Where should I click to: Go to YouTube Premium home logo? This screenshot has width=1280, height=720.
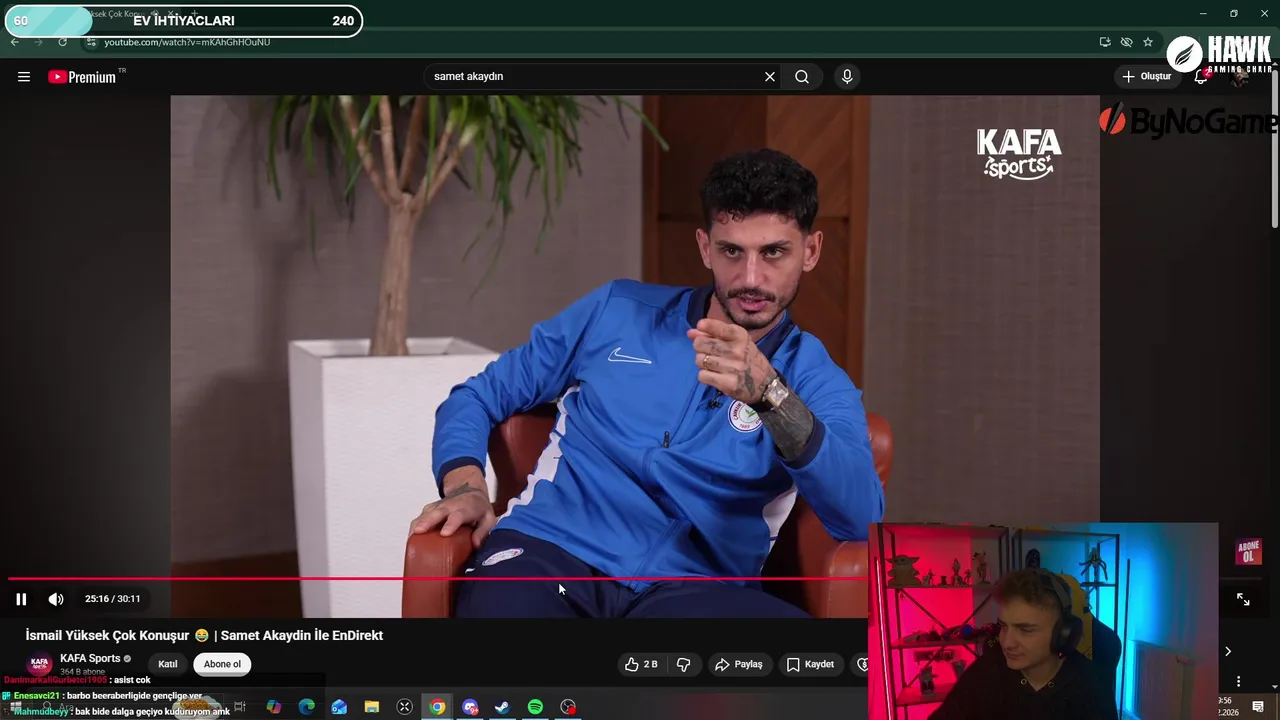(x=82, y=77)
